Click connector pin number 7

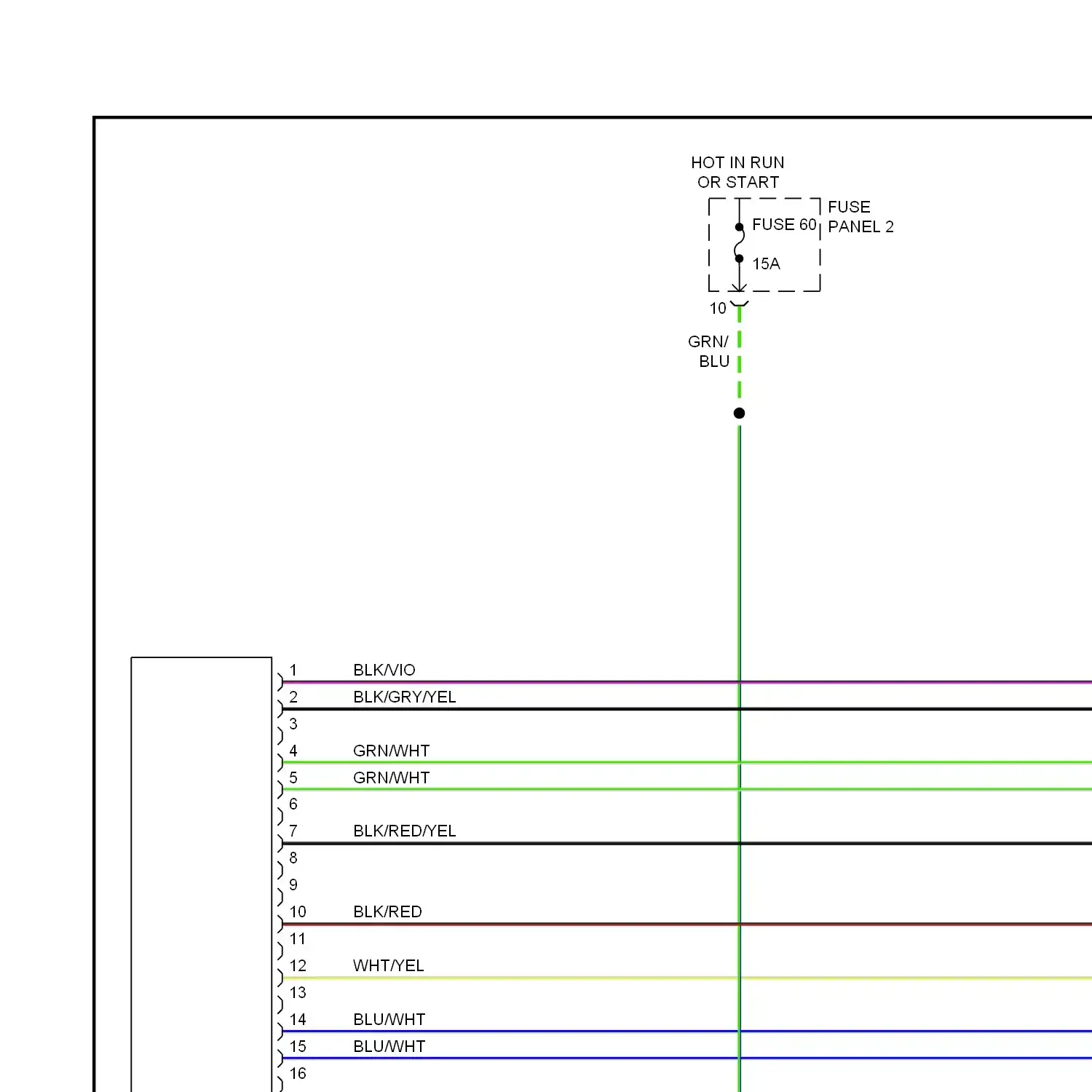point(293,831)
